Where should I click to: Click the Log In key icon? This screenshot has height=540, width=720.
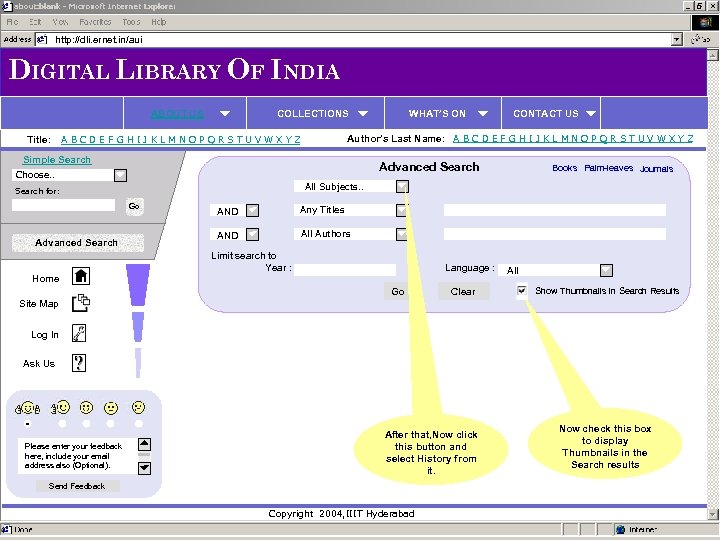tap(79, 333)
